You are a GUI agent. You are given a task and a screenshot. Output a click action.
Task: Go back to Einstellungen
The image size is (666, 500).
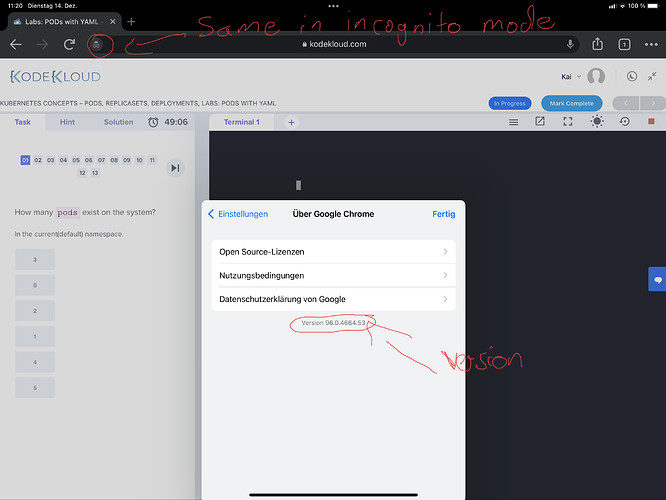pyautogui.click(x=238, y=214)
